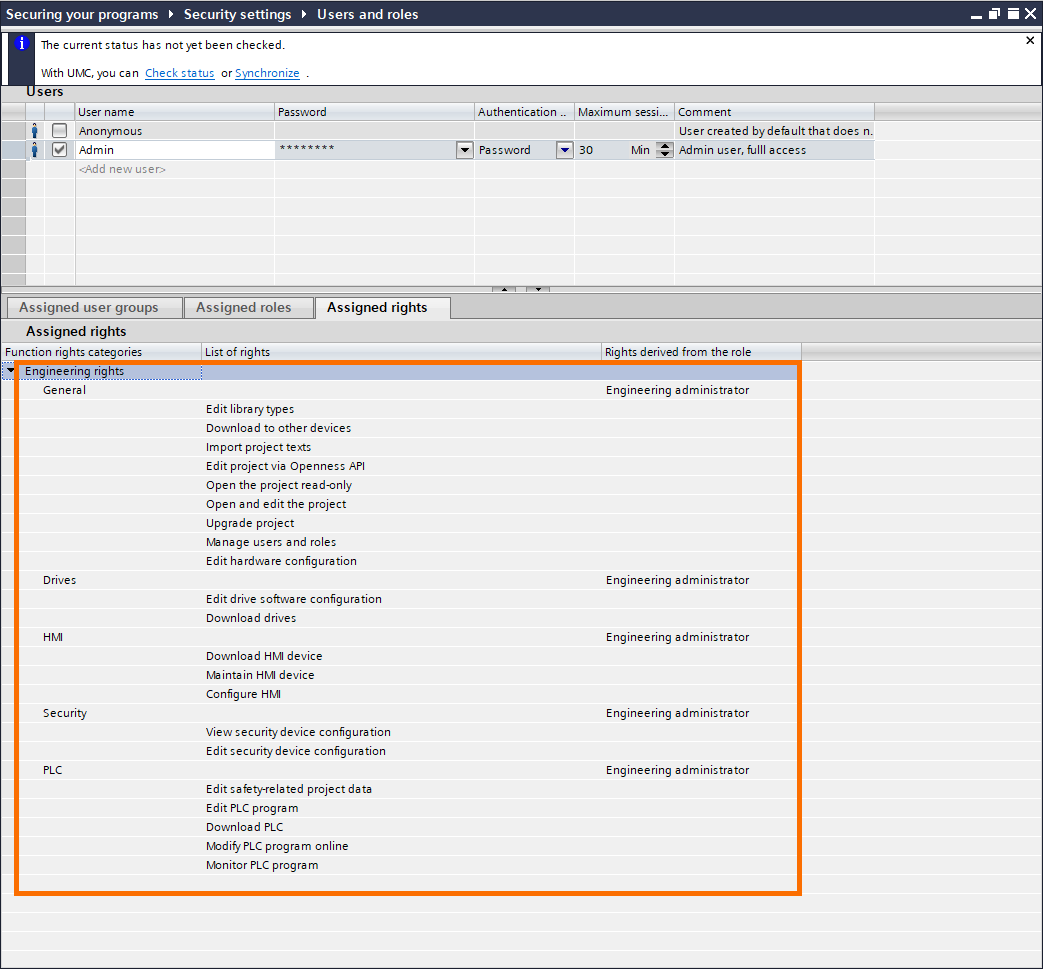1043x969 pixels.
Task: Click the embed window icon in the title bar
Action: tap(1011, 13)
